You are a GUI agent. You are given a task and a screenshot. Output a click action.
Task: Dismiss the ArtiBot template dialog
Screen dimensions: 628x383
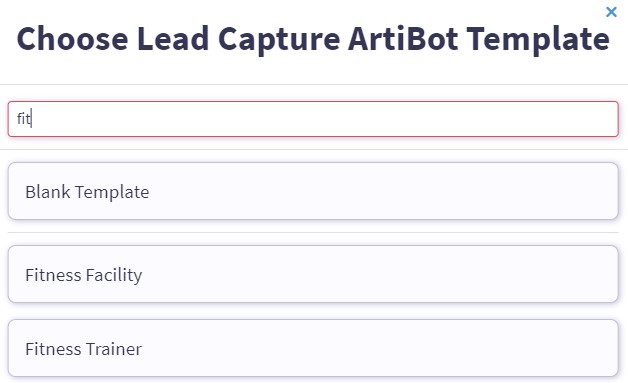pyautogui.click(x=611, y=12)
